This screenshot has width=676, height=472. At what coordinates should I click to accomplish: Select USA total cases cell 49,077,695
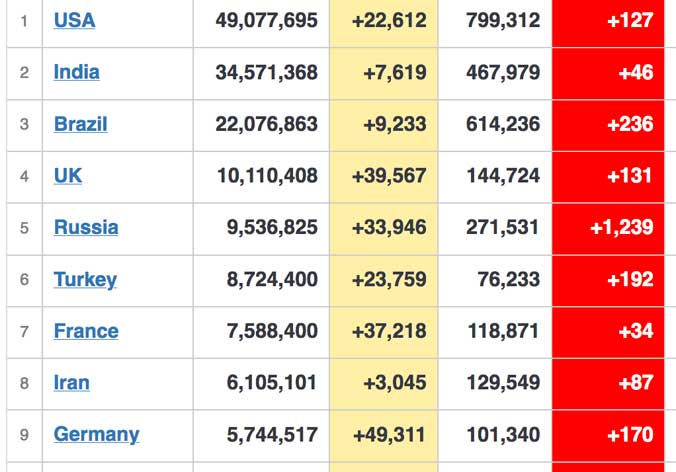(x=261, y=22)
